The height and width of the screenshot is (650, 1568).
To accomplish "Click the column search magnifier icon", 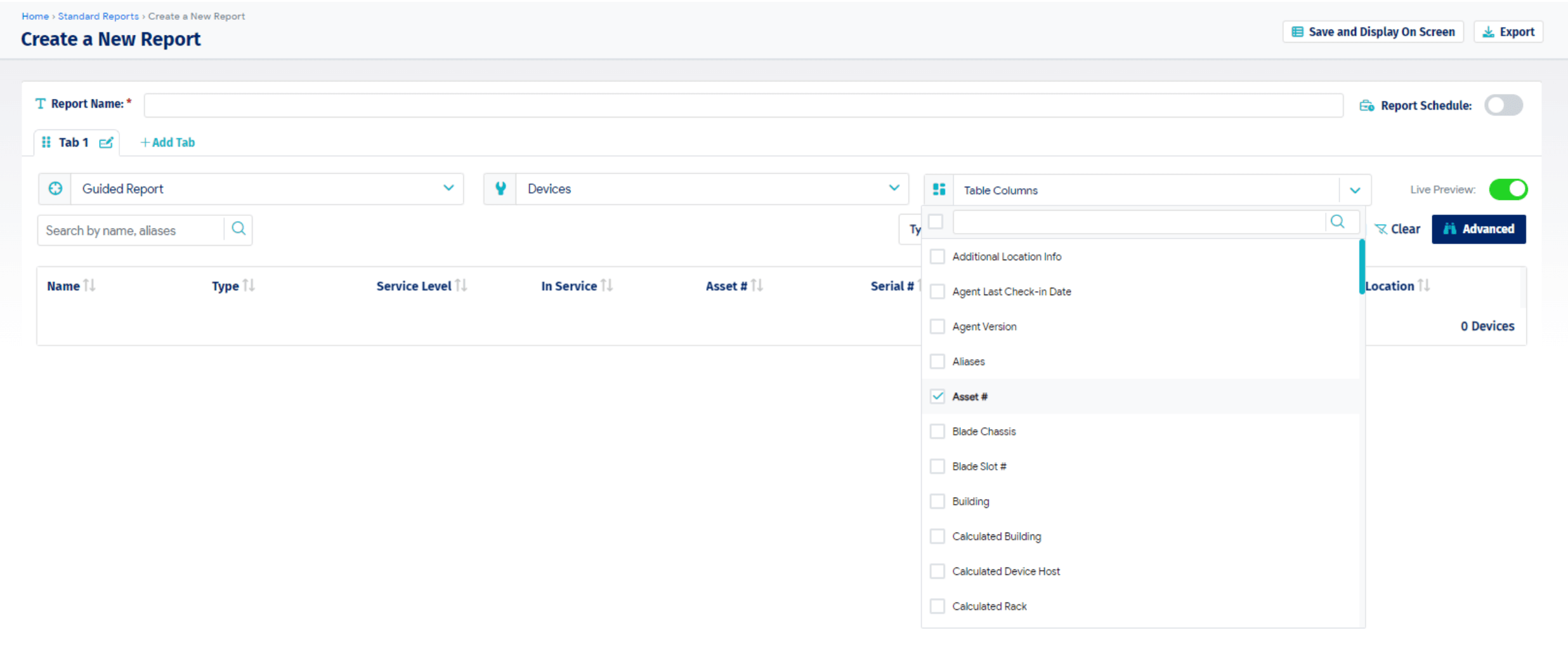I will coord(1338,222).
